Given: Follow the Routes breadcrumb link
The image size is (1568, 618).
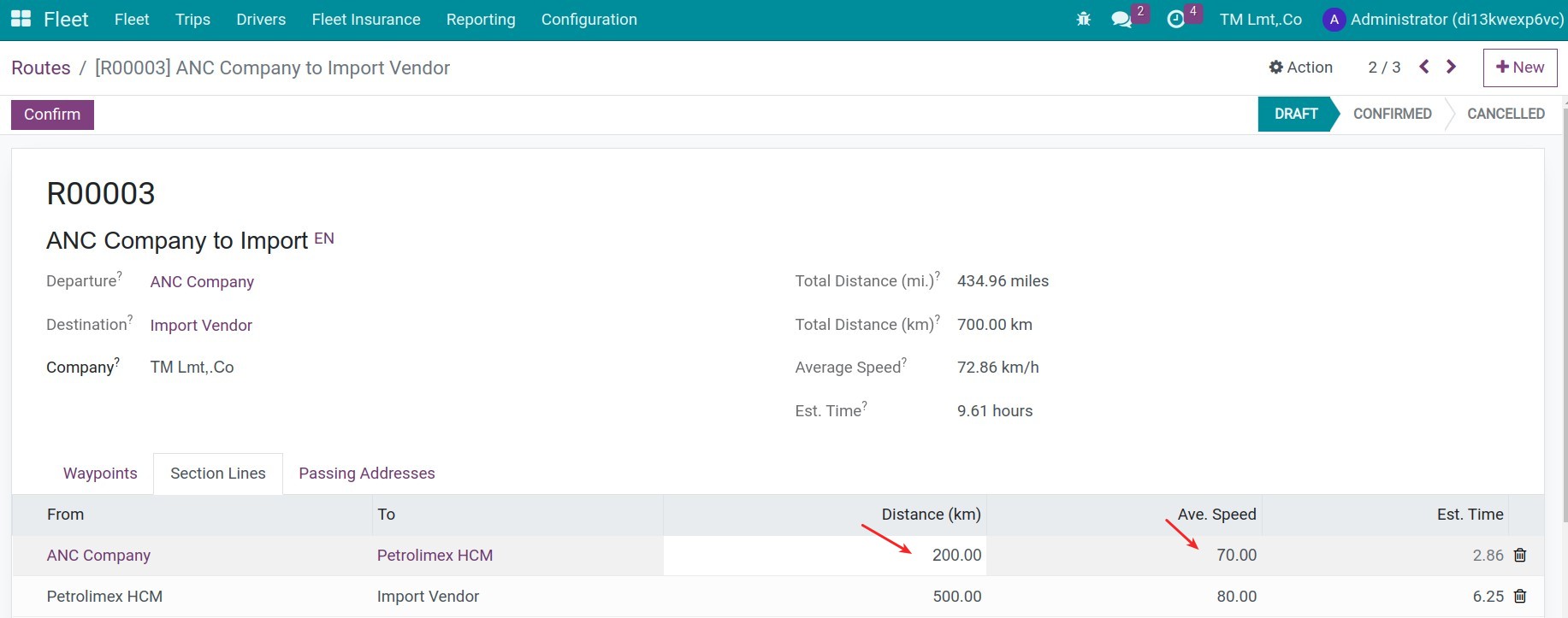Looking at the screenshot, I should (41, 68).
